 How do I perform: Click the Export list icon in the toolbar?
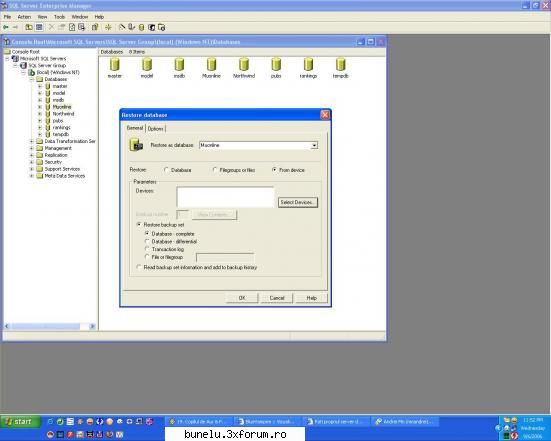(82, 27)
